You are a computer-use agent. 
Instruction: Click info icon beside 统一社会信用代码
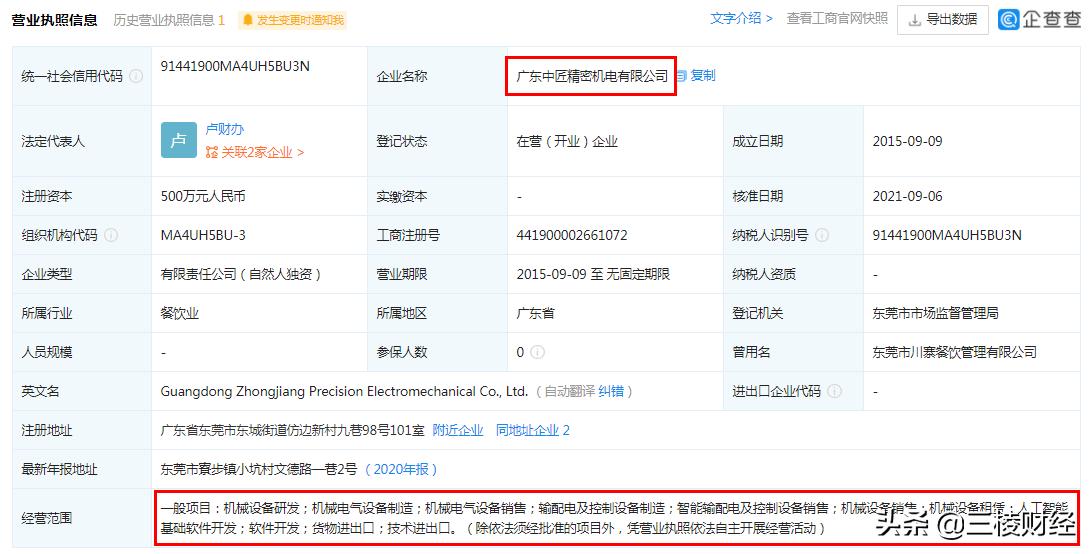136,77
